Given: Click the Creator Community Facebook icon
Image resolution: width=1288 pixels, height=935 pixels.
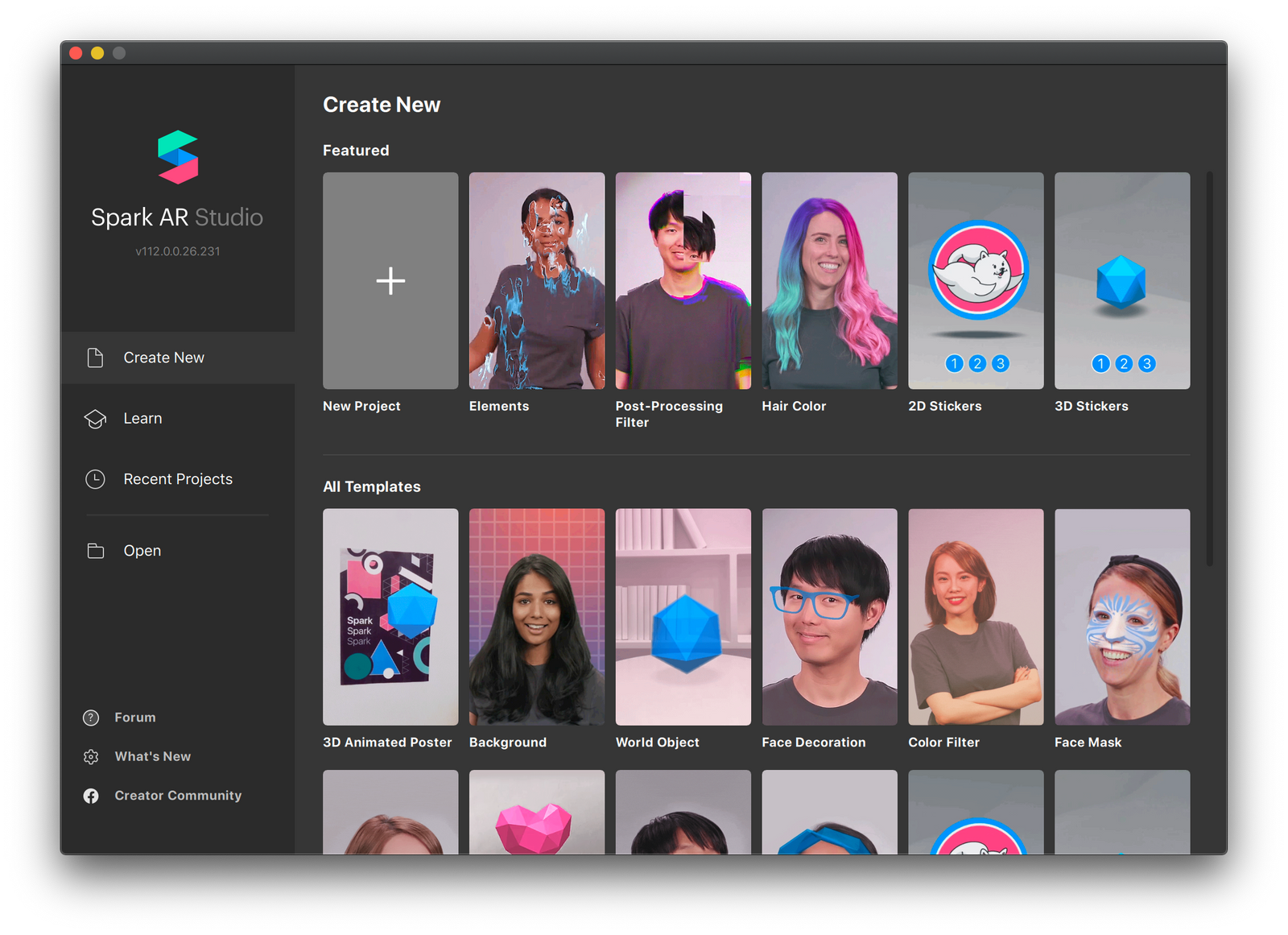Looking at the screenshot, I should coord(91,796).
